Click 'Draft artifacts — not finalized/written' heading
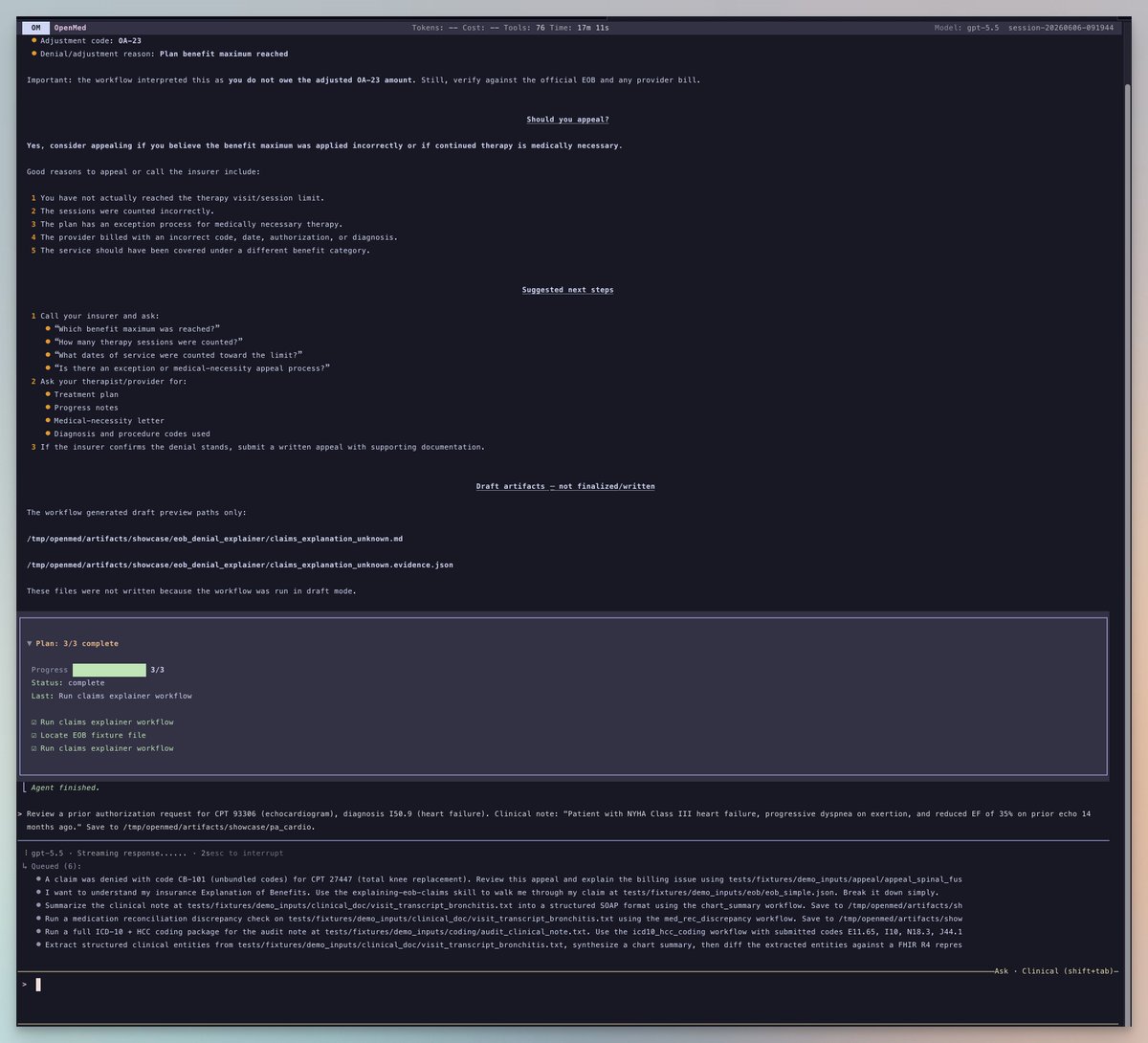The width and height of the screenshot is (1148, 1043). click(565, 486)
